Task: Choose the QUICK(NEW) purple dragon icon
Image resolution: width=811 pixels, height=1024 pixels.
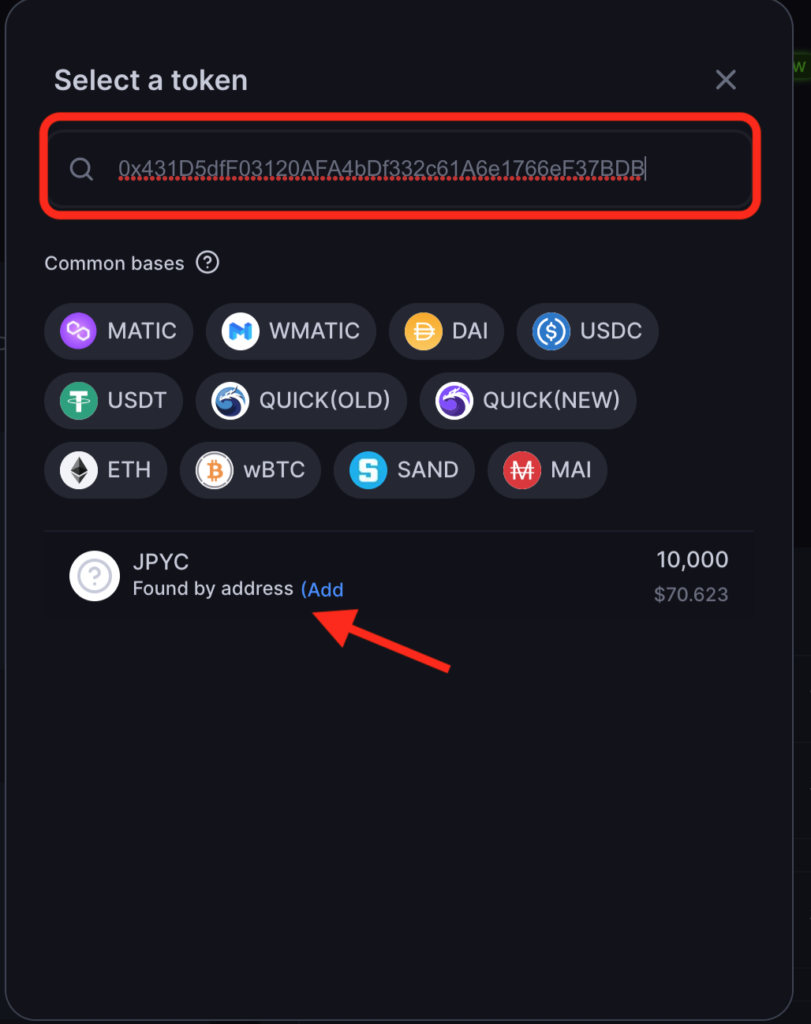Action: coord(454,400)
